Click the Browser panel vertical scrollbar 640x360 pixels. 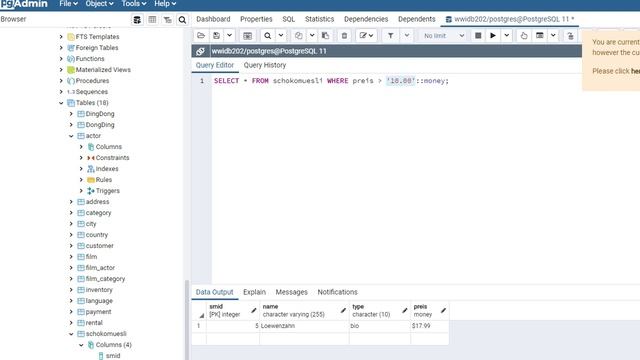[187, 320]
